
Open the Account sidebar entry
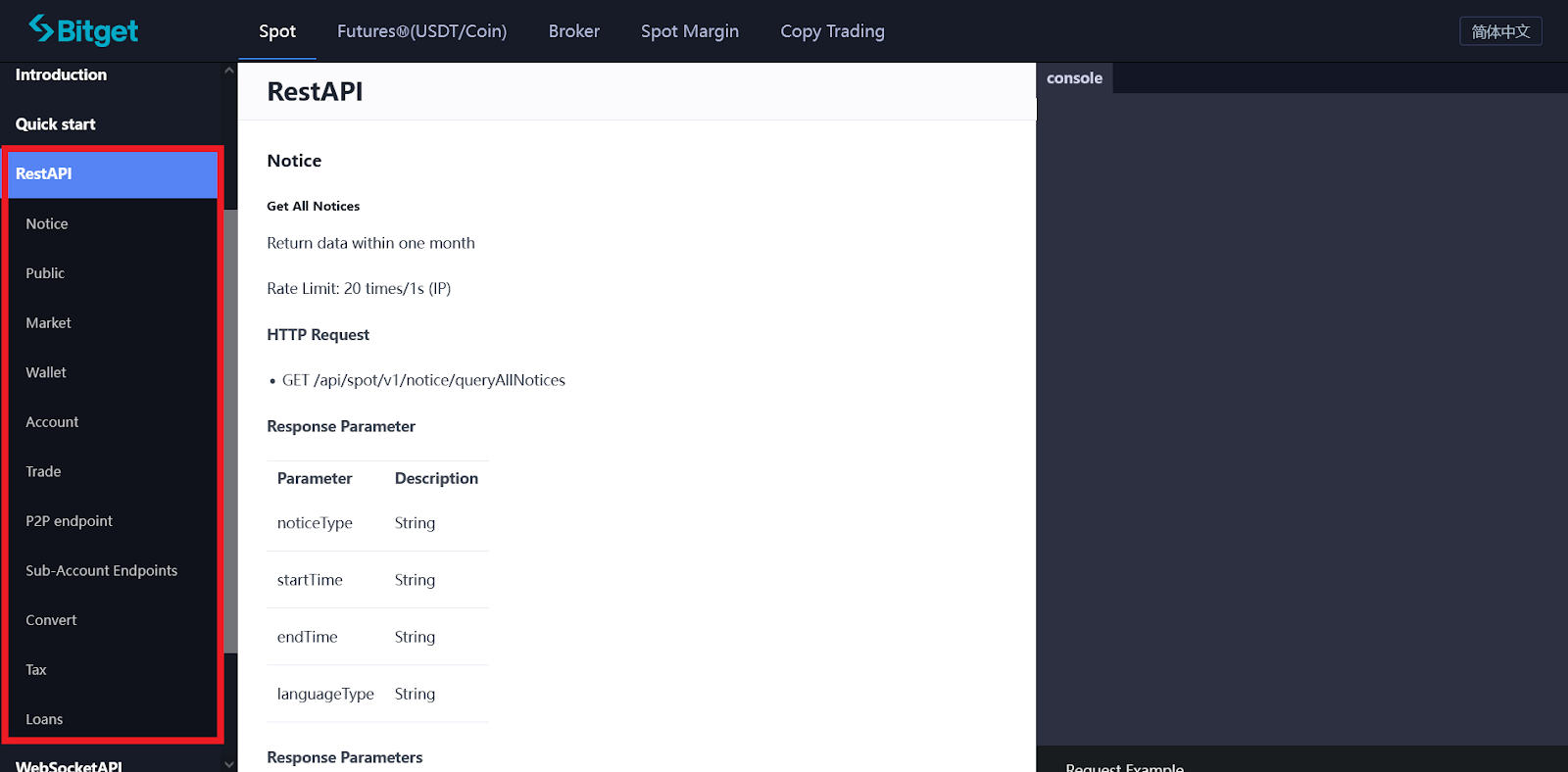[52, 422]
